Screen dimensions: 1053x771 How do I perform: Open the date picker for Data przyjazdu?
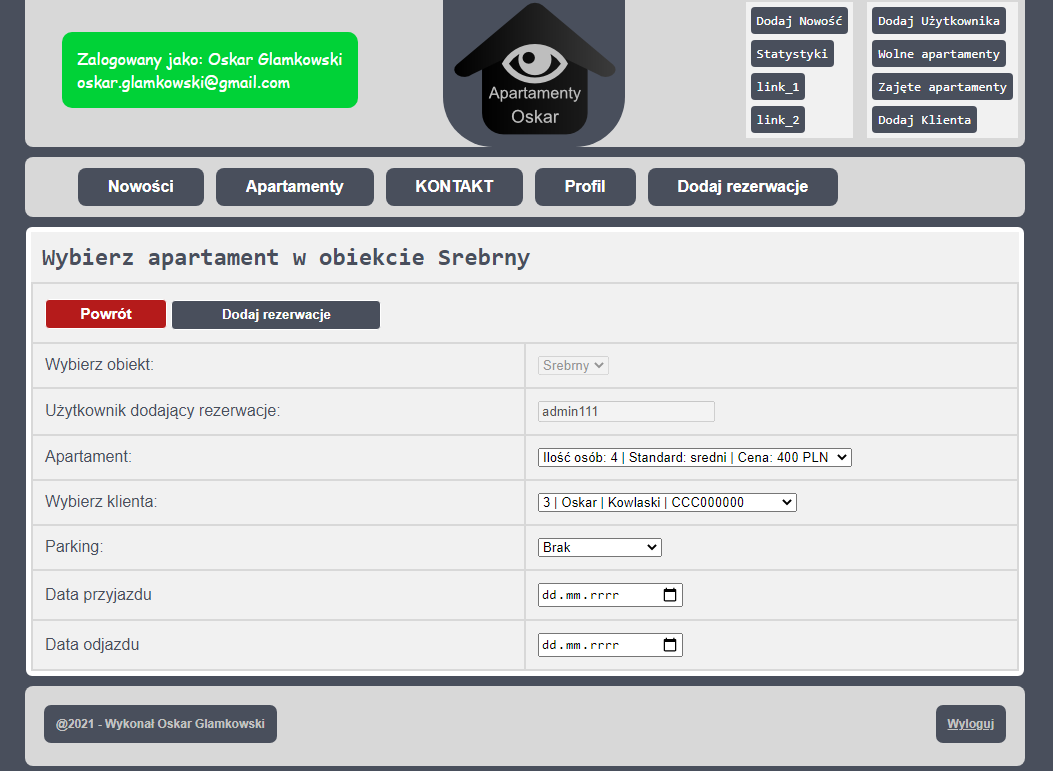668,595
